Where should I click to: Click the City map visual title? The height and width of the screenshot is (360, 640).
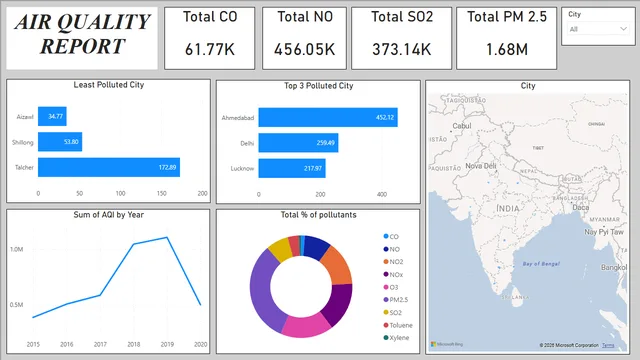(x=528, y=86)
